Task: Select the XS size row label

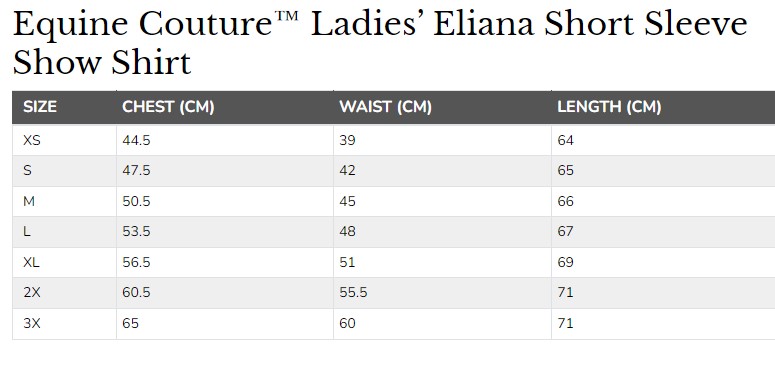Action: [x=32, y=140]
